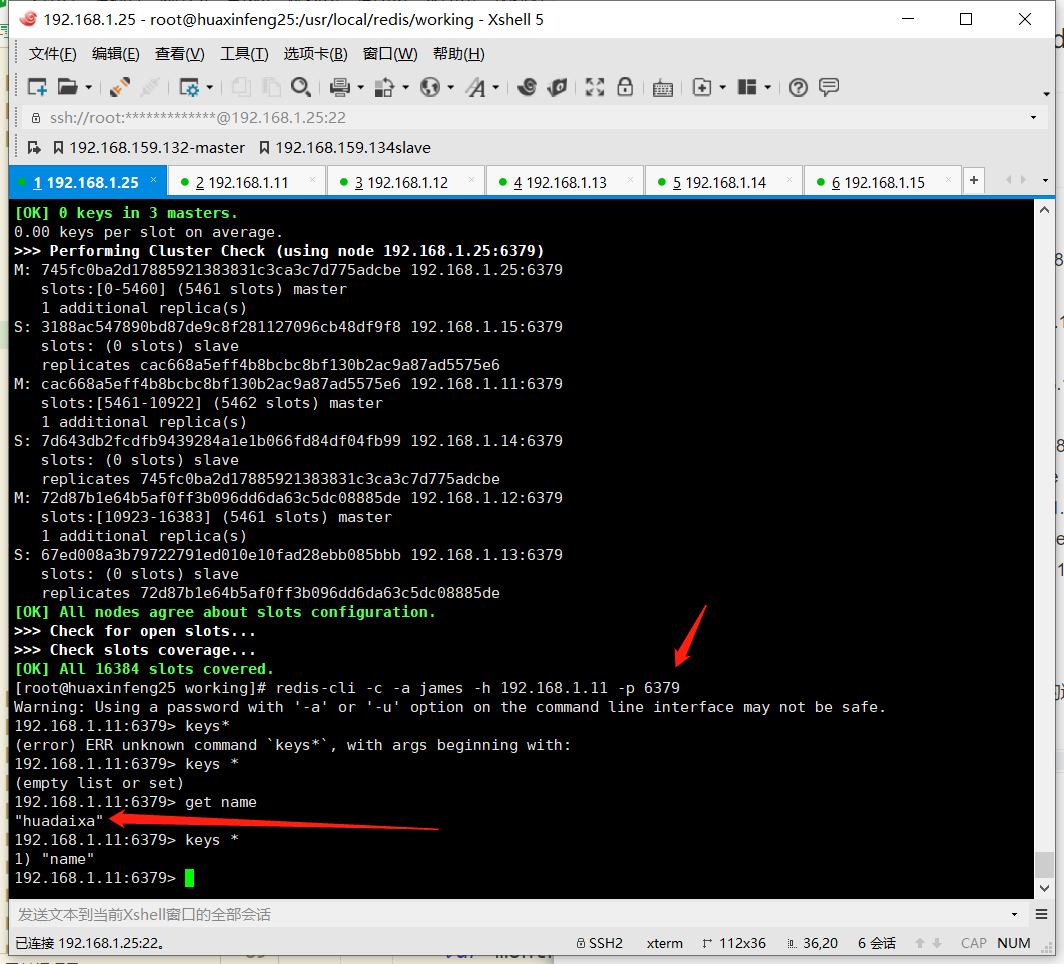Expand the globe encoding dropdown arrow
The height and width of the screenshot is (964, 1064).
pyautogui.click(x=451, y=88)
